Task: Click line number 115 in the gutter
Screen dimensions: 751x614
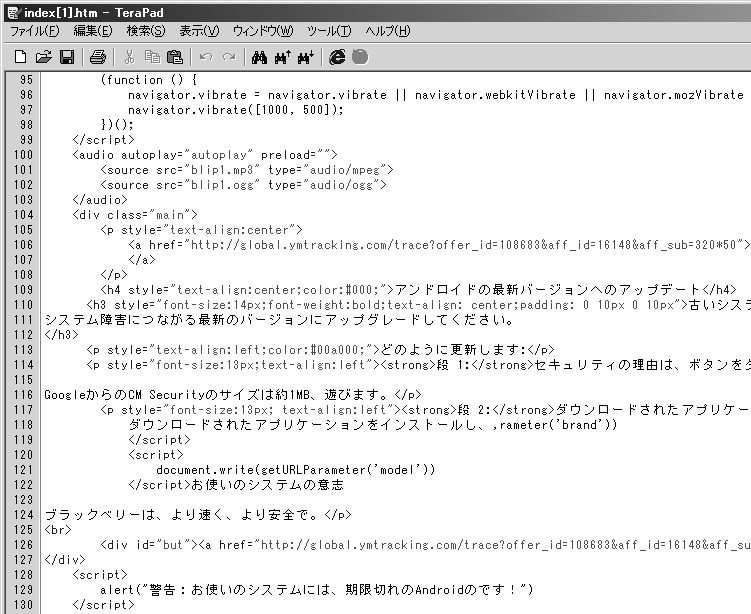Action: coord(23,380)
